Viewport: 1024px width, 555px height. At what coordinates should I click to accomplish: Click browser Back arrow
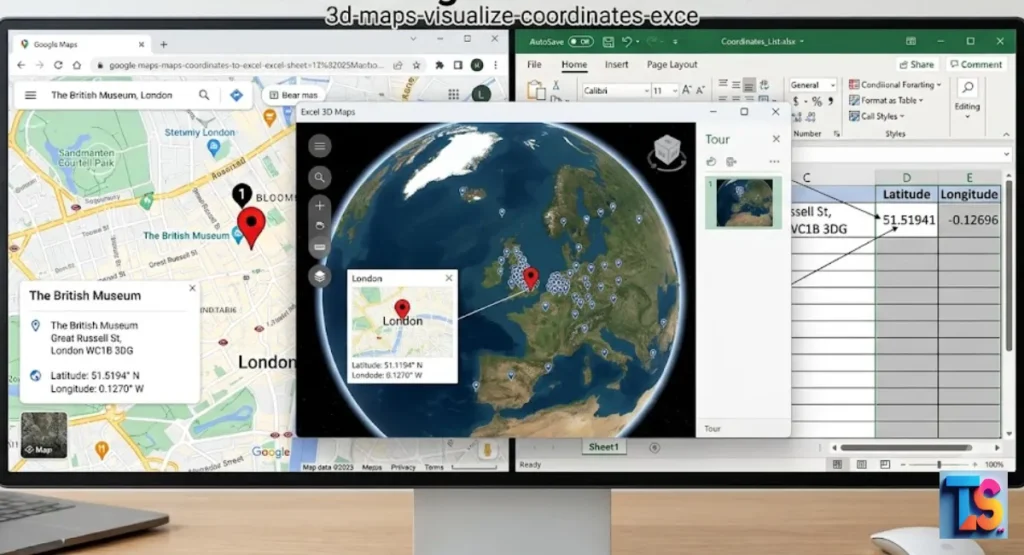click(21, 65)
